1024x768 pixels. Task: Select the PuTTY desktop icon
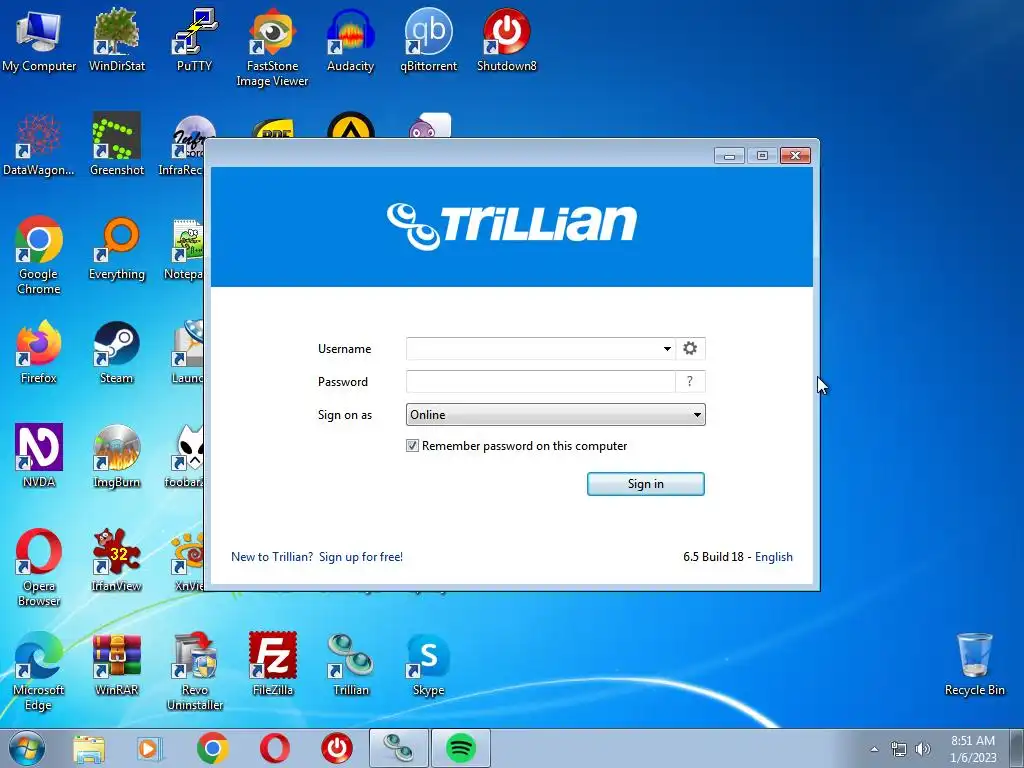[194, 40]
